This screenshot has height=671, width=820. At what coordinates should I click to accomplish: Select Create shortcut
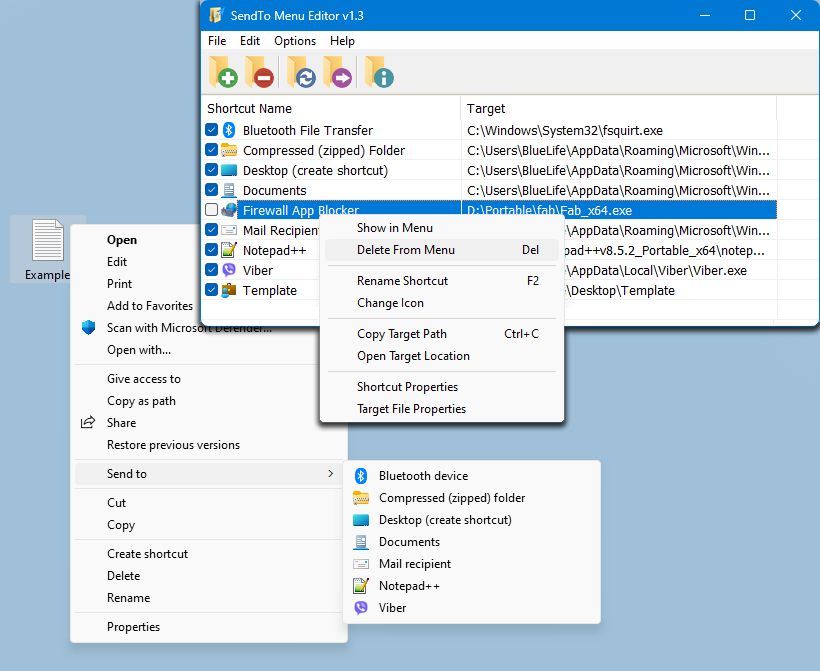coord(209,553)
